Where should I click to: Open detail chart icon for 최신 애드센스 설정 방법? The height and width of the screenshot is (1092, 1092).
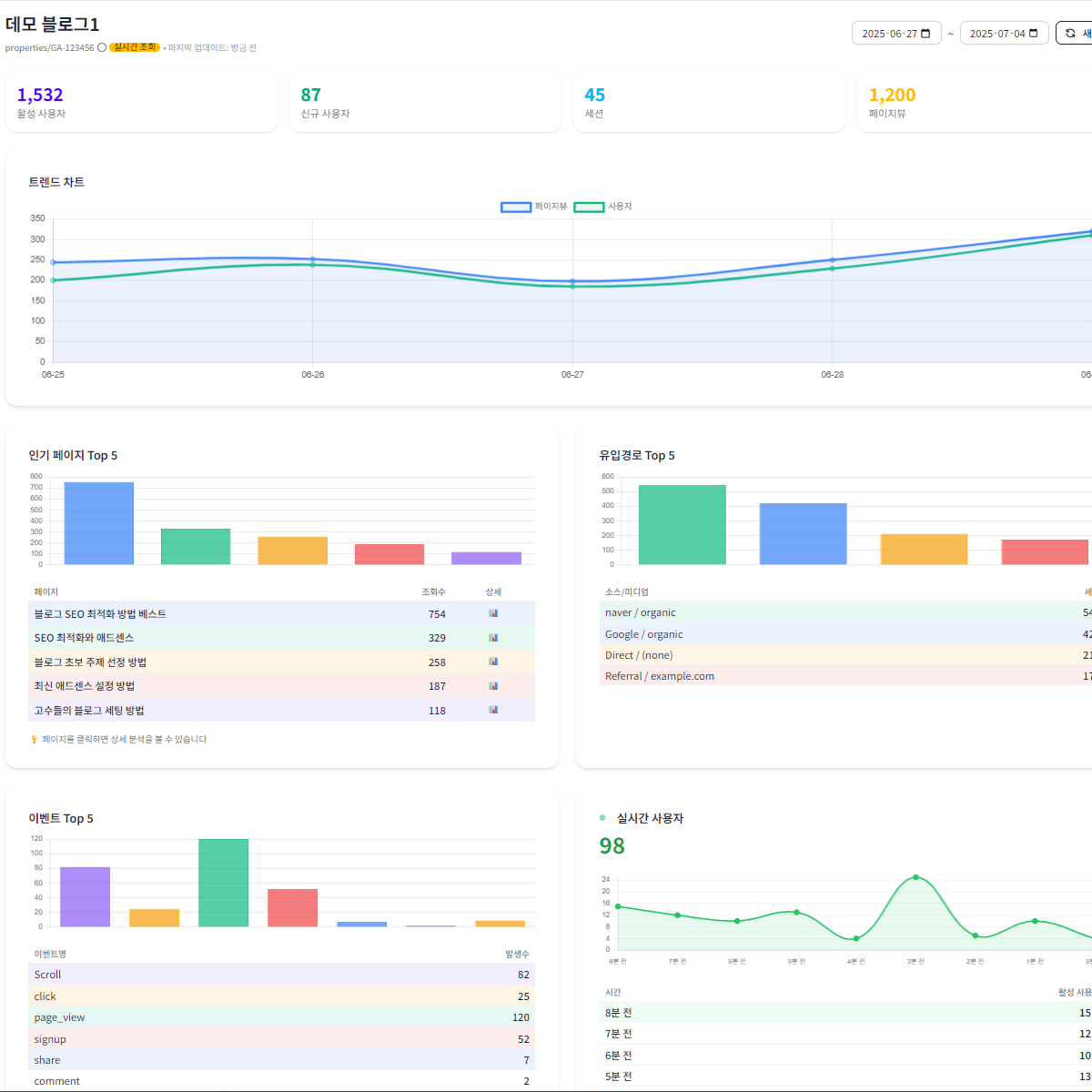pos(493,686)
